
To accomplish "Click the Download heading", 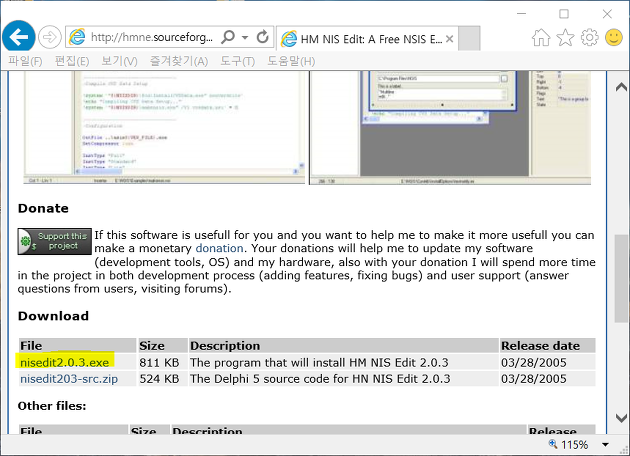I will (x=53, y=316).
